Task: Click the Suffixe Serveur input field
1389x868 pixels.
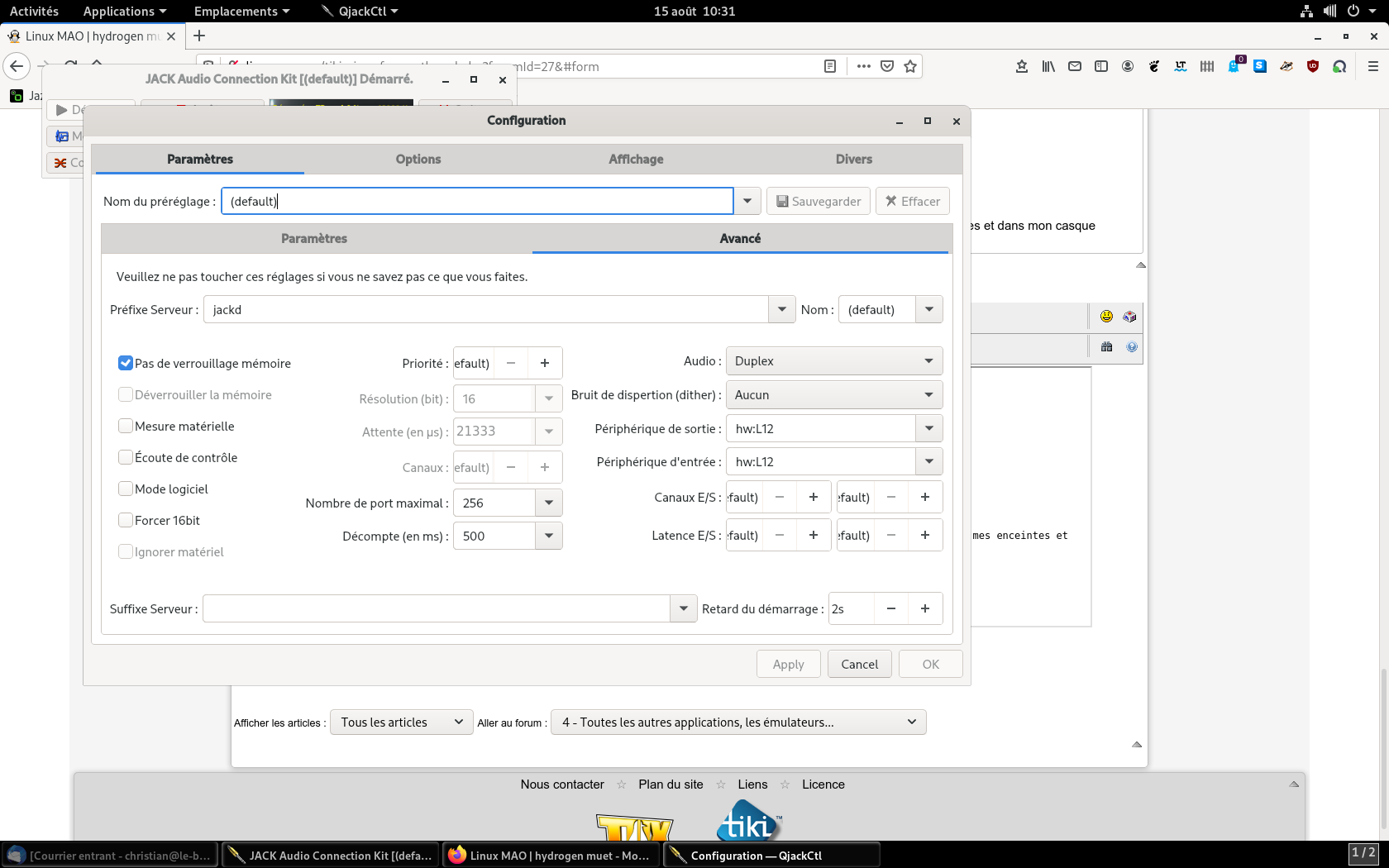Action: tap(437, 608)
